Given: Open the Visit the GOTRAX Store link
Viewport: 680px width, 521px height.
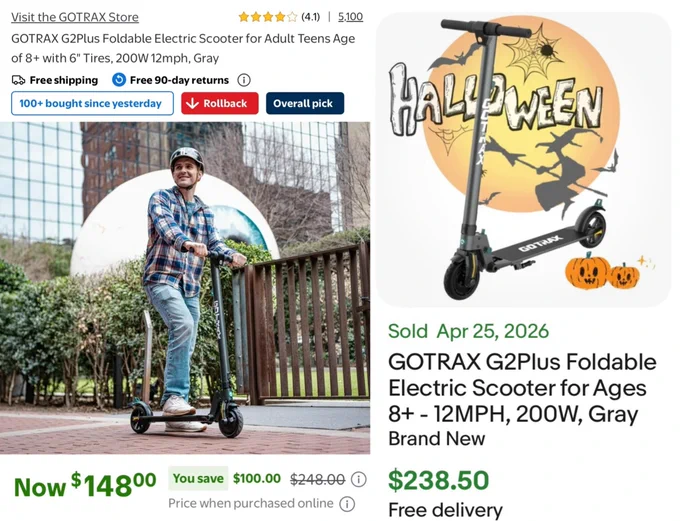Looking at the screenshot, I should tap(75, 17).
